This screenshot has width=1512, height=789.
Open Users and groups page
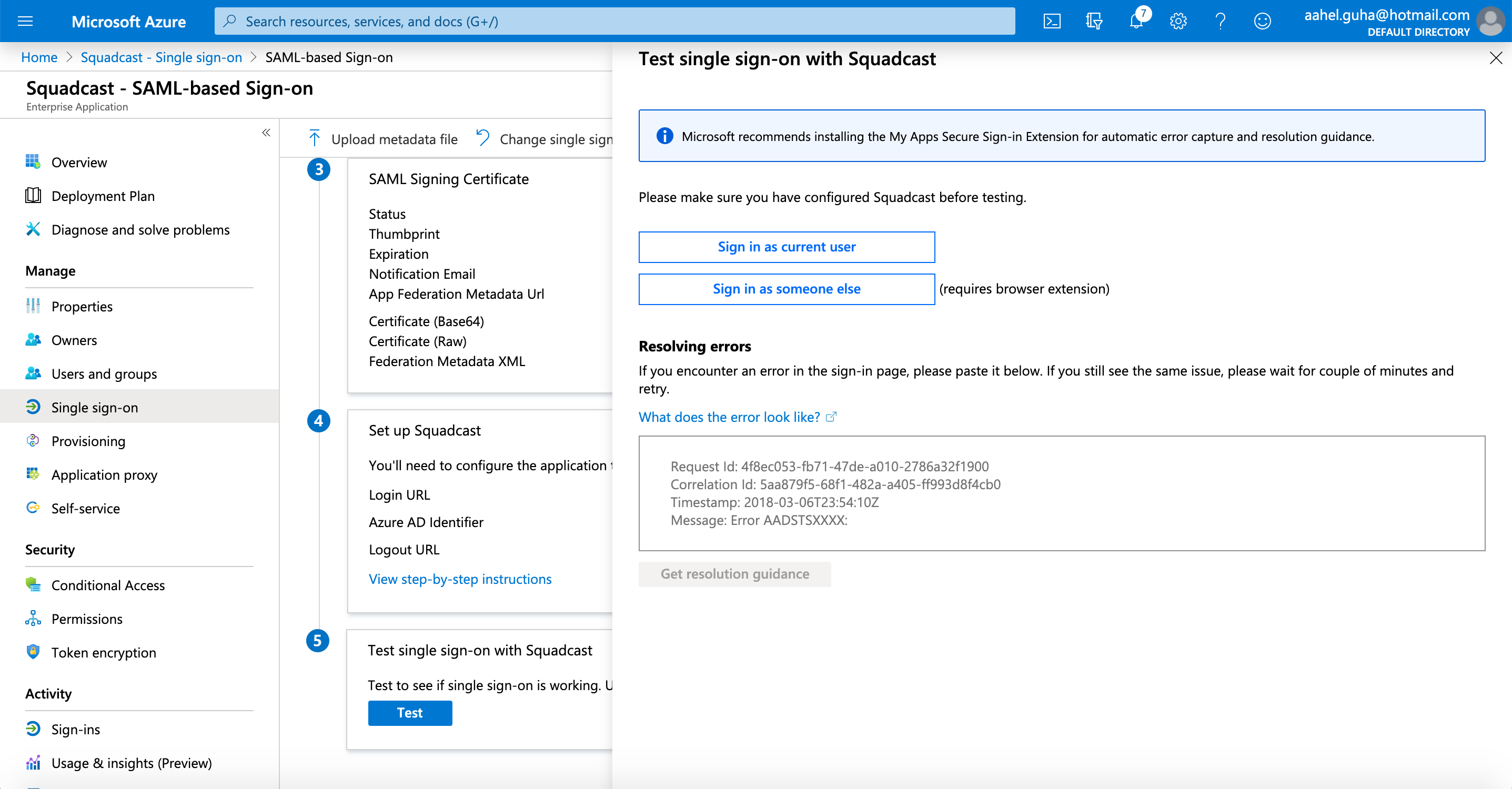point(104,373)
